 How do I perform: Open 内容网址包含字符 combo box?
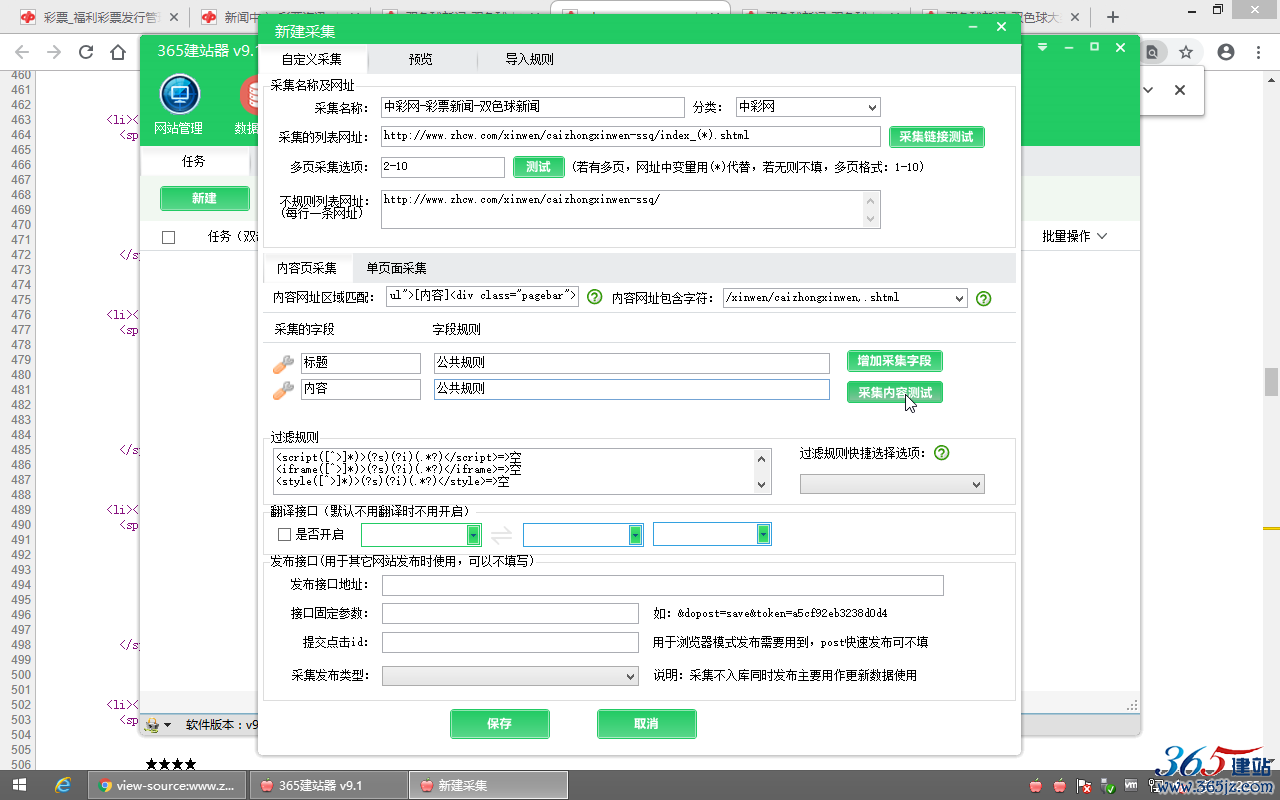point(845,298)
